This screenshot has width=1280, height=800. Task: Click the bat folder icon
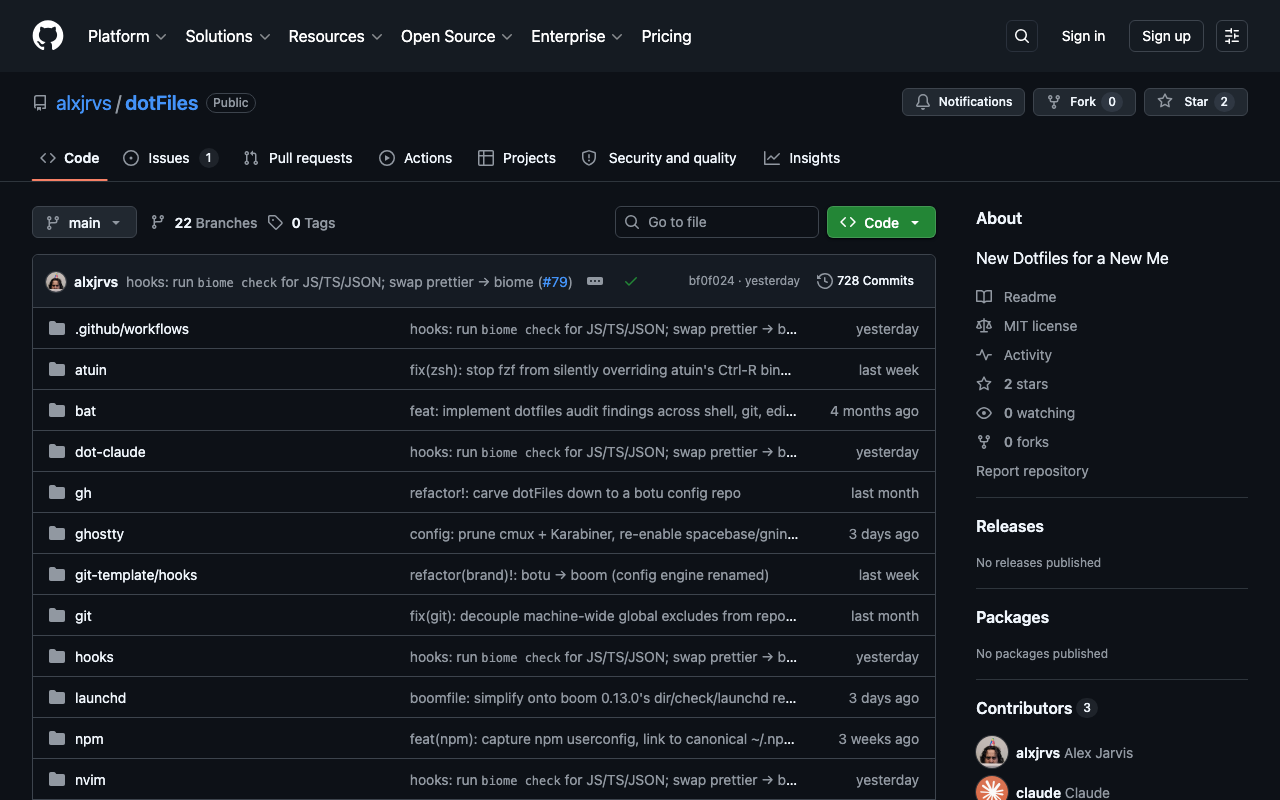[x=57, y=410]
